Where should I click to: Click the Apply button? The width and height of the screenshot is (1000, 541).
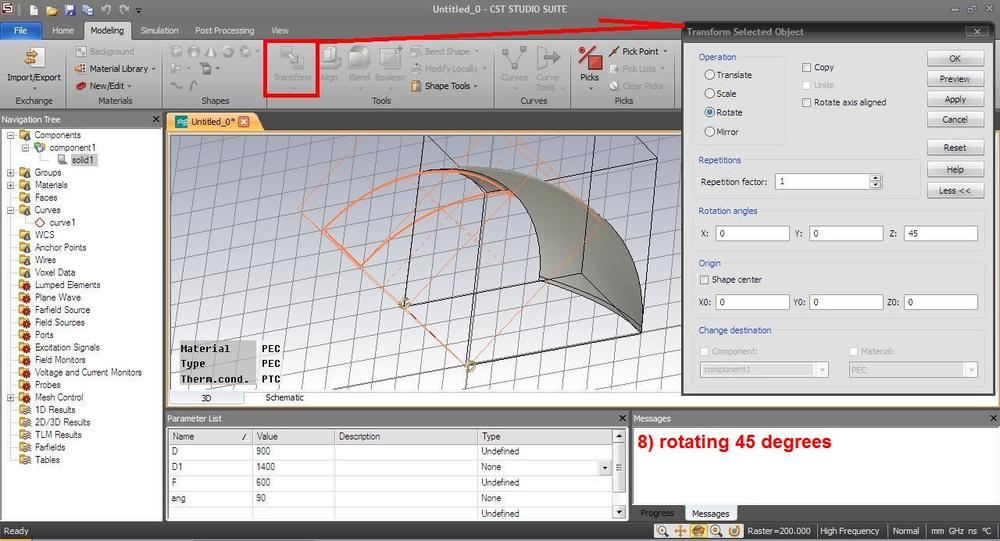coord(955,99)
